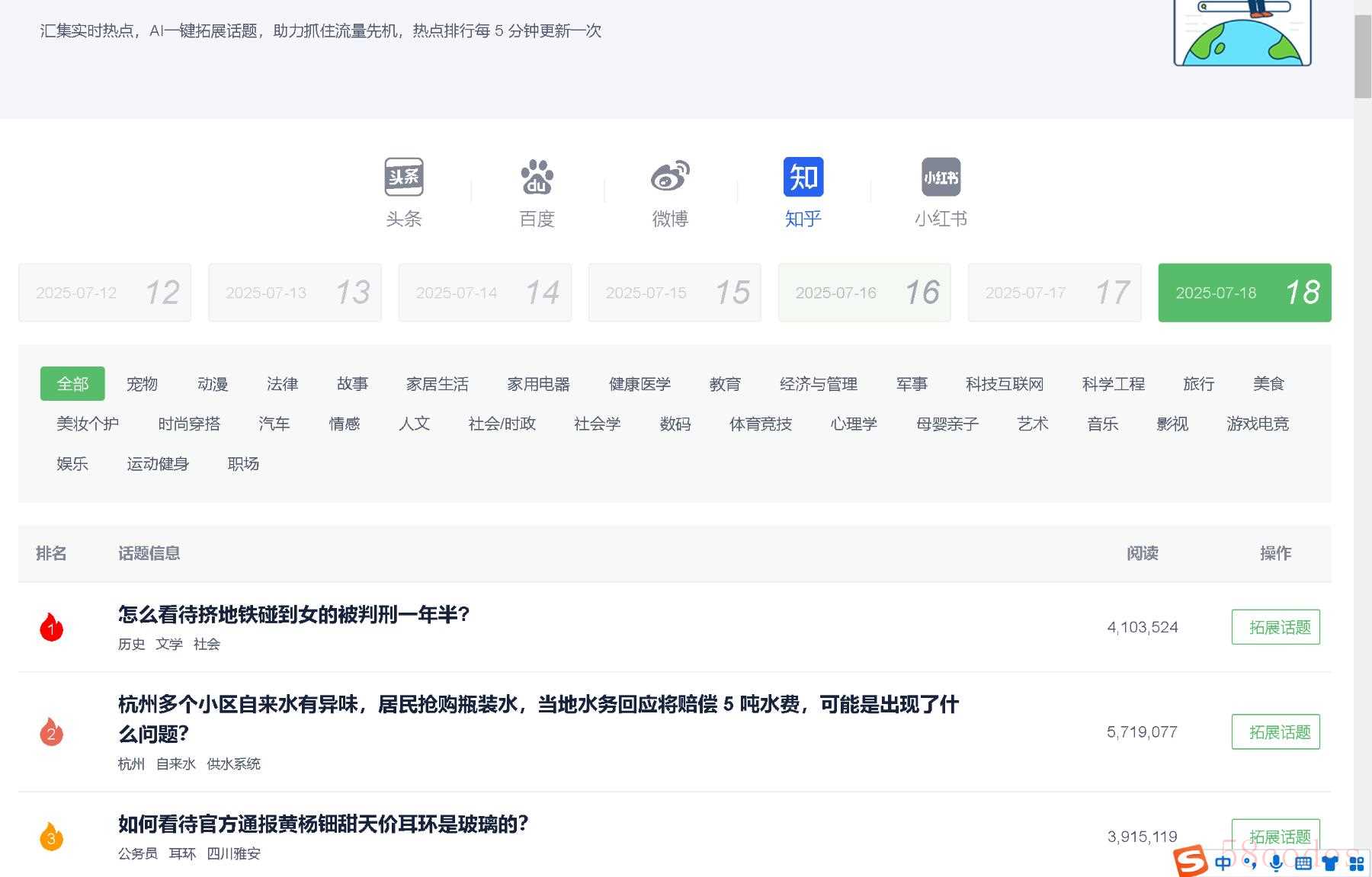The image size is (1372, 877).
Task: Select date tab 2025-07-16
Action: click(864, 293)
